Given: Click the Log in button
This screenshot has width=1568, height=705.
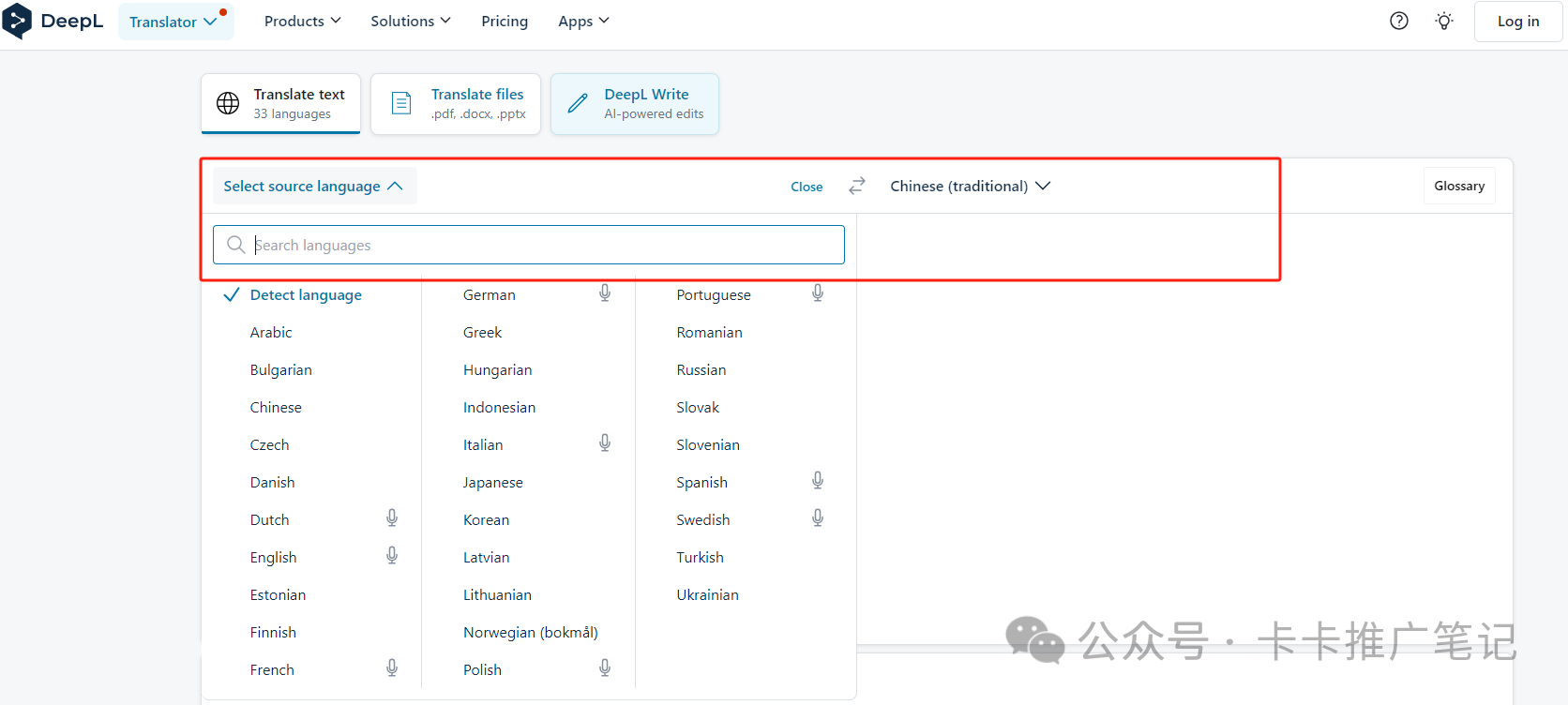Looking at the screenshot, I should tap(1518, 22).
